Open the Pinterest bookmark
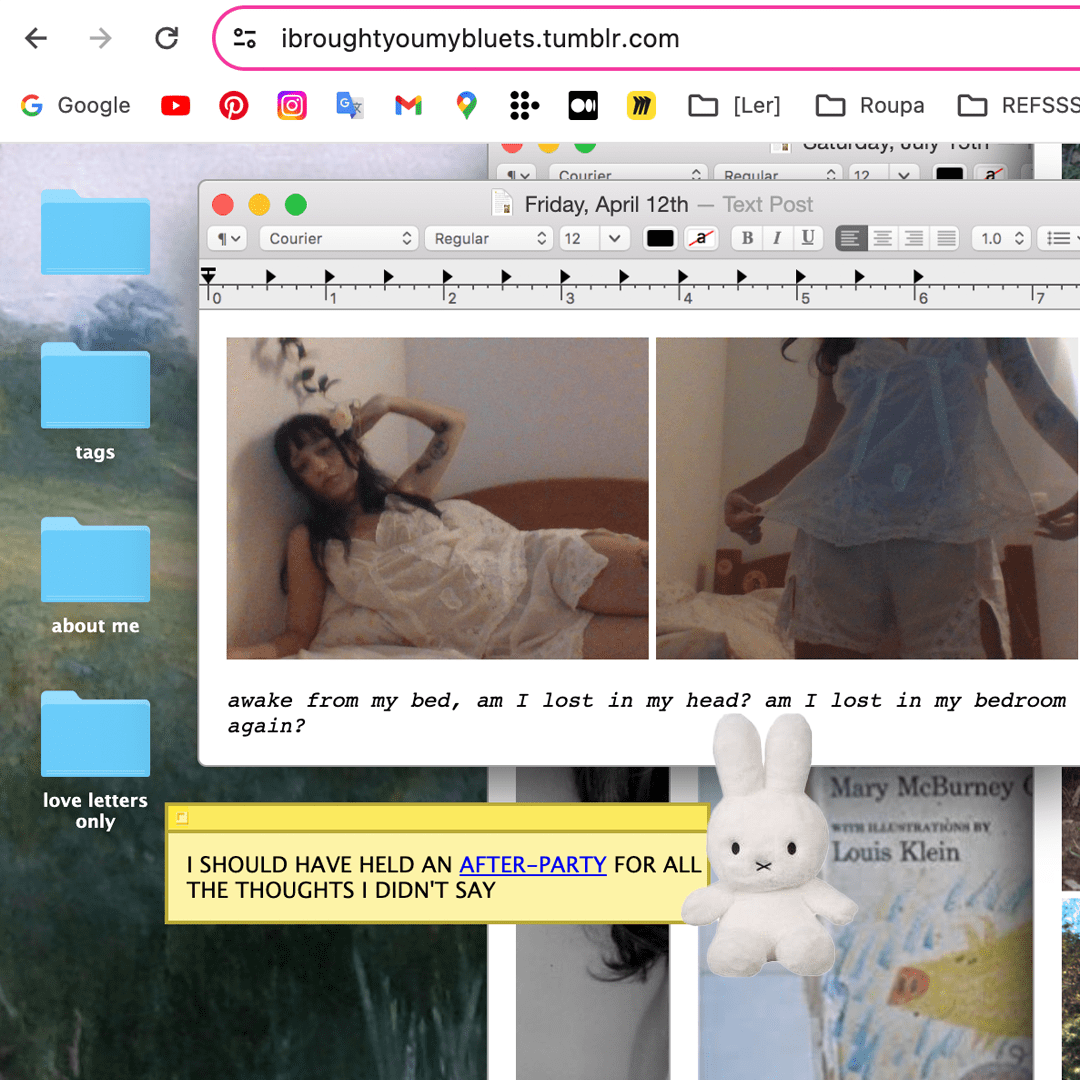The image size is (1080, 1080). pos(234,105)
